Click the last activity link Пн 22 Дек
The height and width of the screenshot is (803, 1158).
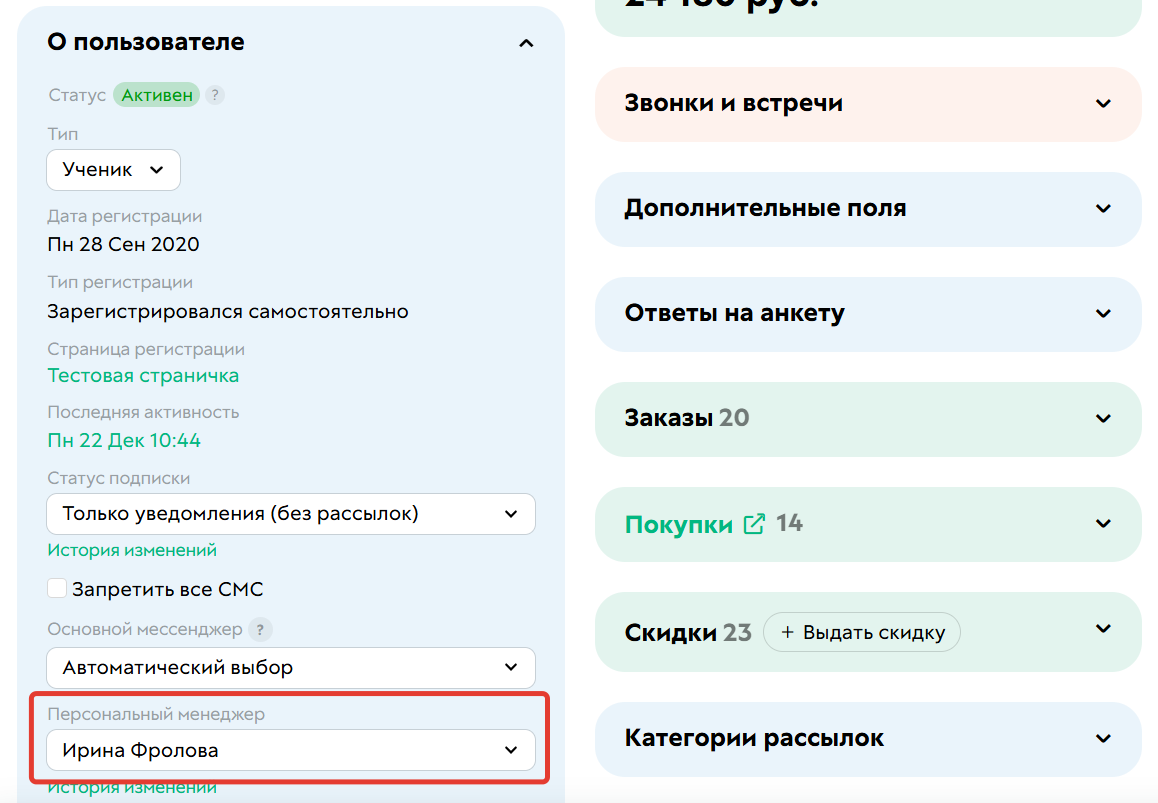pyautogui.click(x=124, y=440)
